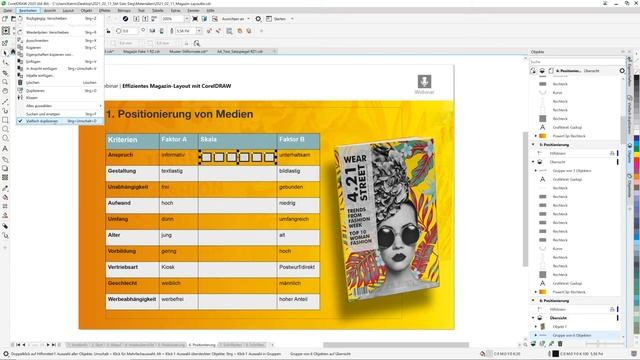Select the Pan hand tool
This screenshot has width=640, height=360.
click(5, 91)
